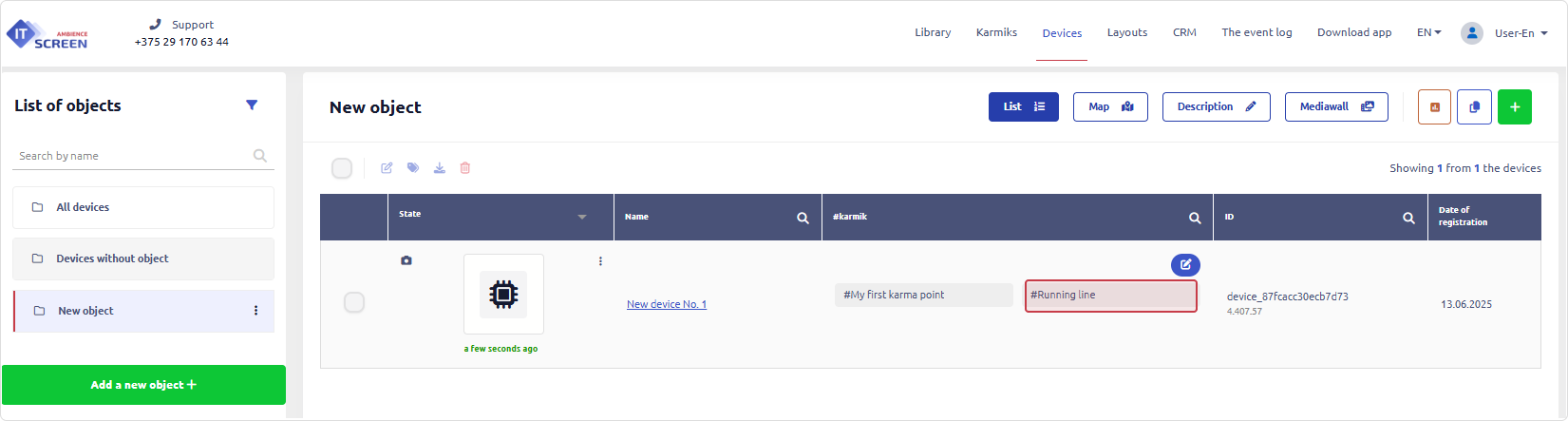Screen dimensions: 1568x421
Task: Open the New device No. 1 link
Action: pos(667,304)
